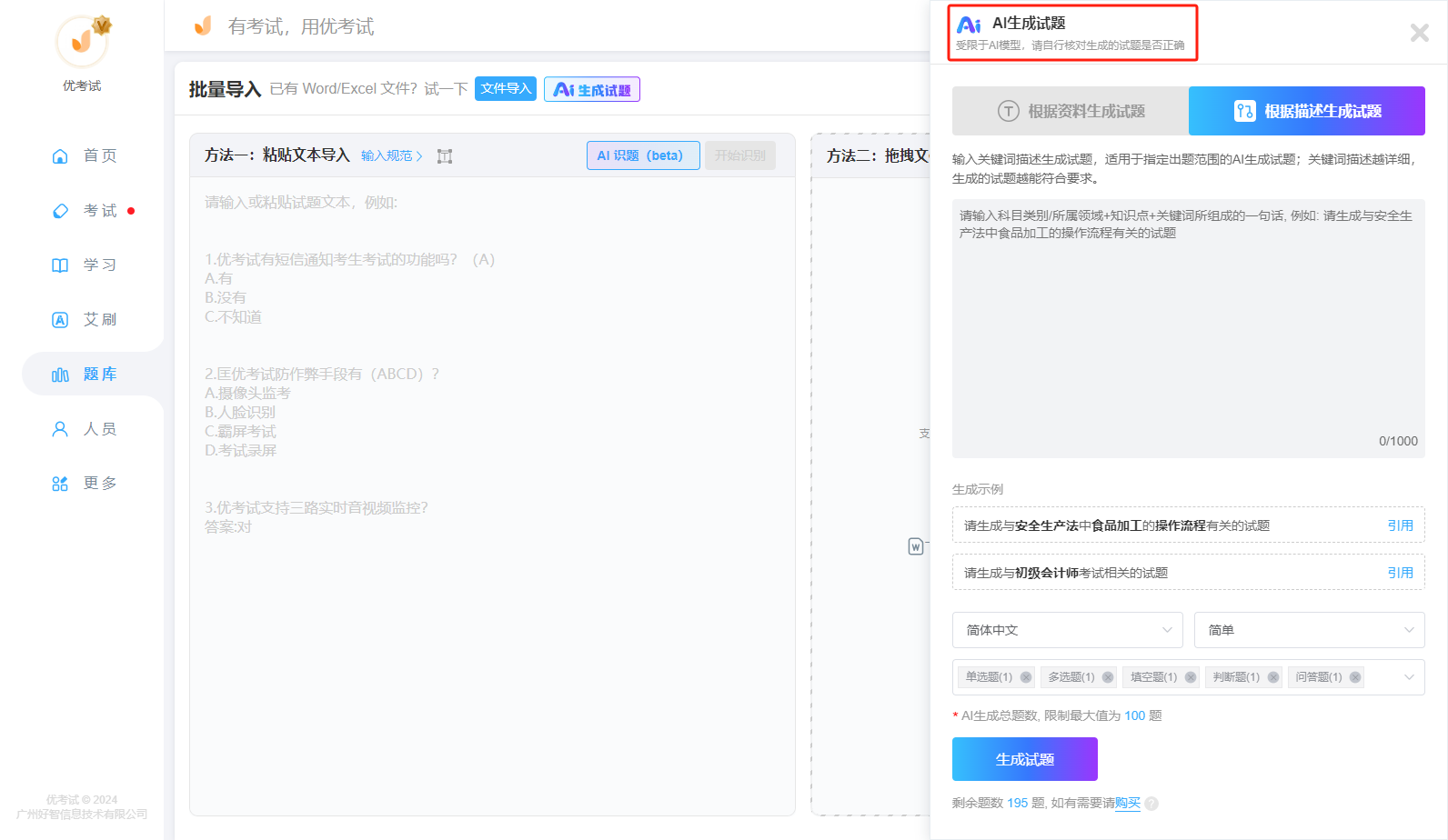Click the 195 remaining count
The width and height of the screenshot is (1448, 840).
point(1018,804)
